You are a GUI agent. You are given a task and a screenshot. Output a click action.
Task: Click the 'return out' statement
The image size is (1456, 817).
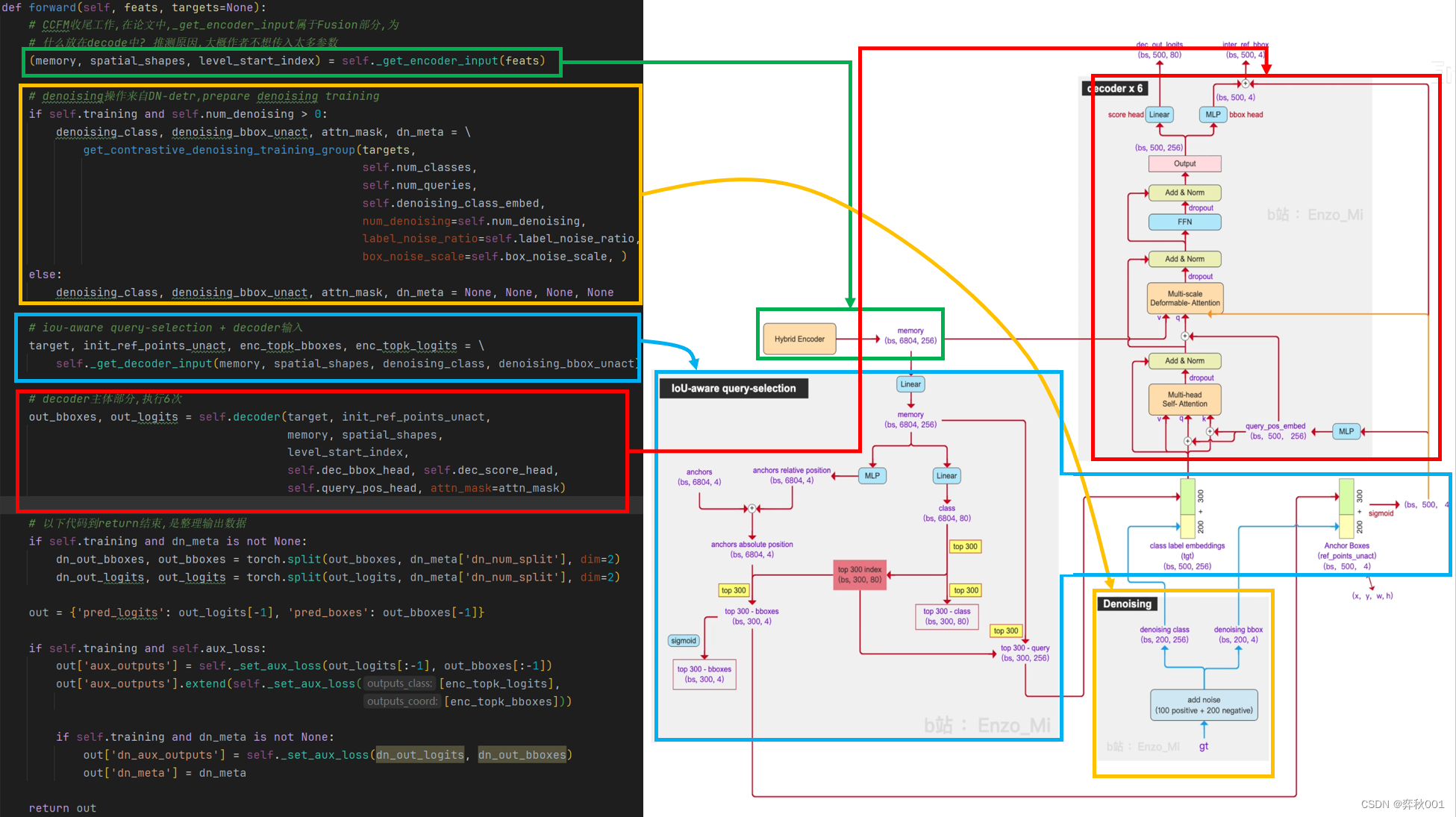(63, 808)
